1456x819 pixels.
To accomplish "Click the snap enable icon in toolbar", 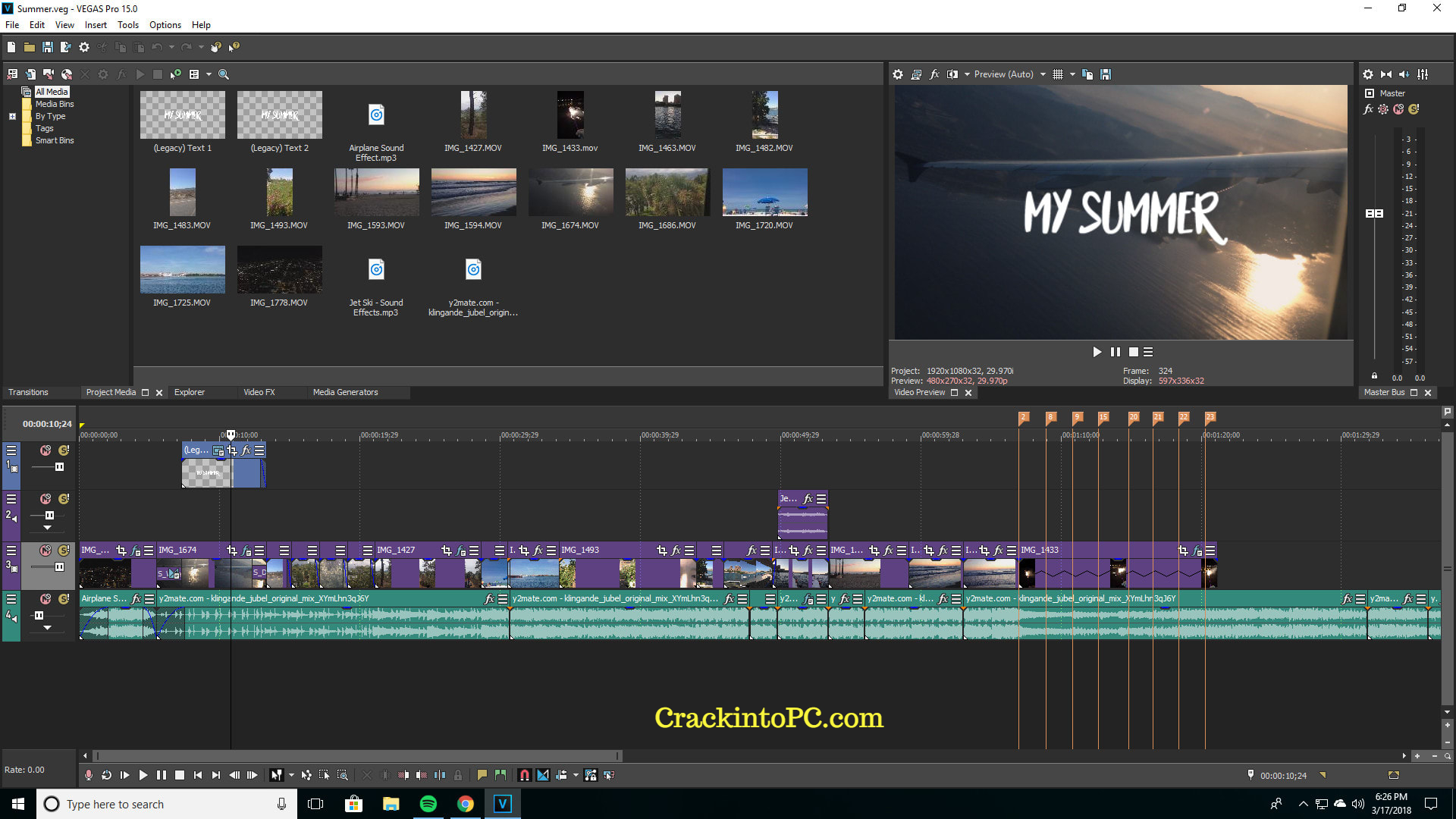I will point(523,774).
